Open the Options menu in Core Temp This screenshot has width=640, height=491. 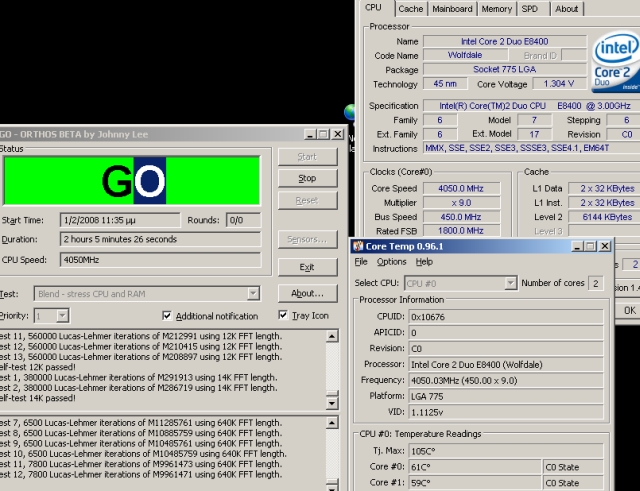pyautogui.click(x=391, y=262)
